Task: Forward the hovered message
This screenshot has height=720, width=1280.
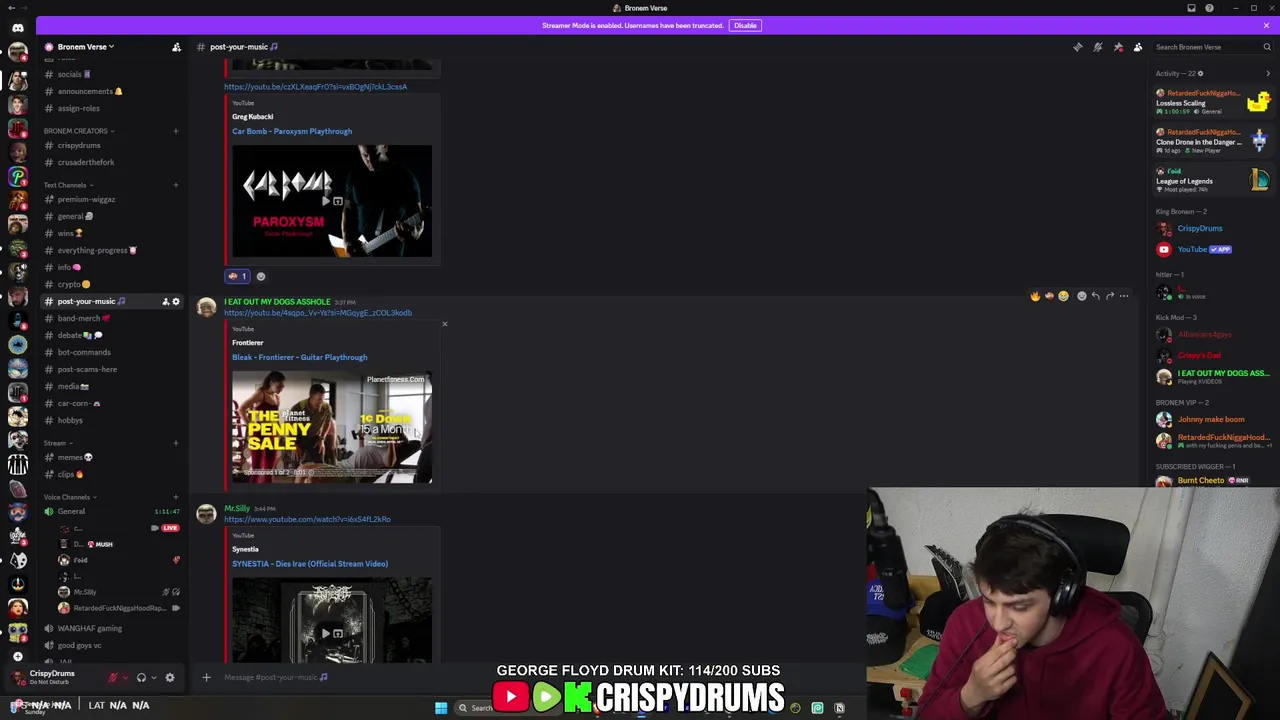Action: point(1109,296)
